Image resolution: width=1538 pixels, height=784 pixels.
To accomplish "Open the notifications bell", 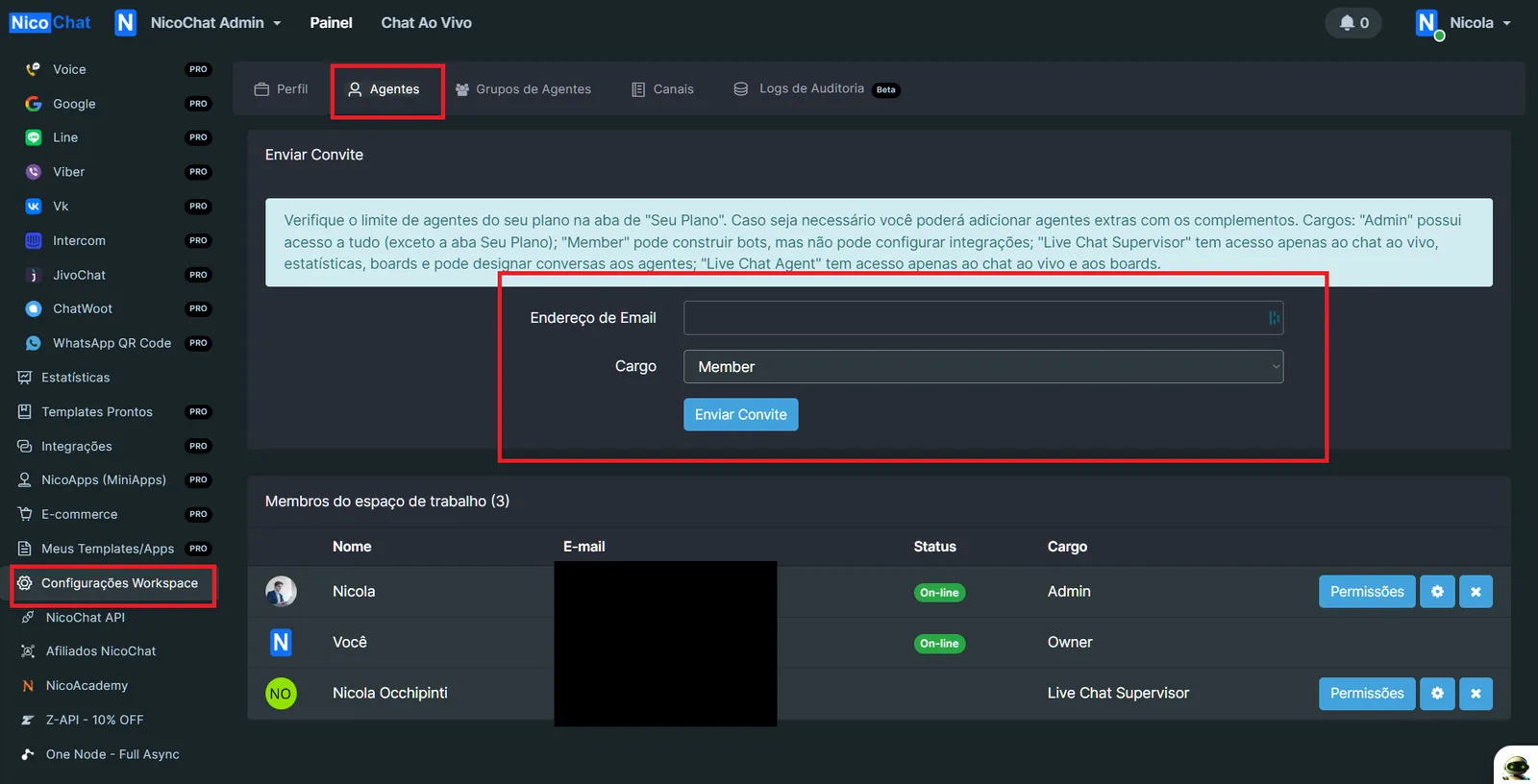I will tap(1353, 23).
